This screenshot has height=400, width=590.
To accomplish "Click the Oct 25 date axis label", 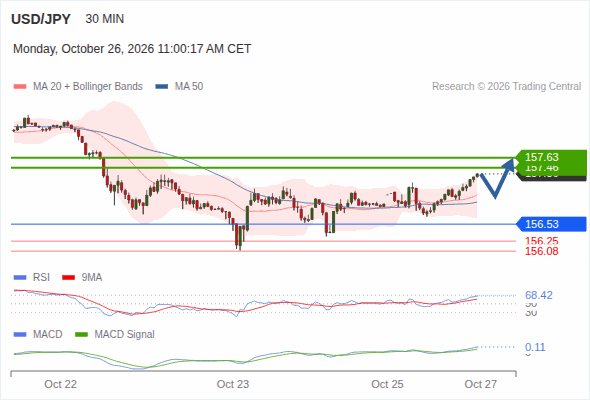I will click(387, 384).
